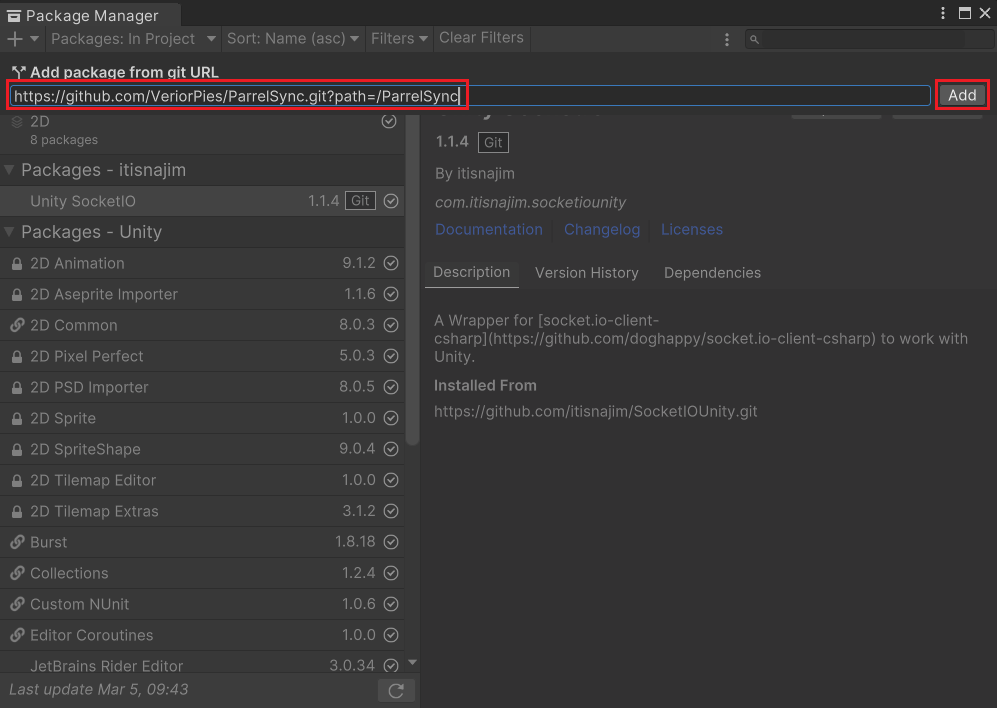
Task: Click installed checkmark for Unity SocketIO
Action: pos(391,201)
